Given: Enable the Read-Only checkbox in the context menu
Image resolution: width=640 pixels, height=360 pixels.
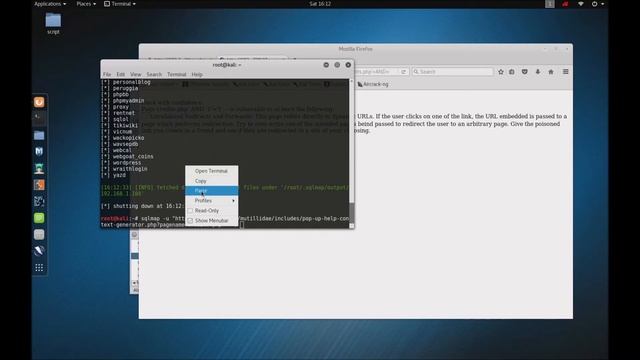Looking at the screenshot, I should click(190, 211).
